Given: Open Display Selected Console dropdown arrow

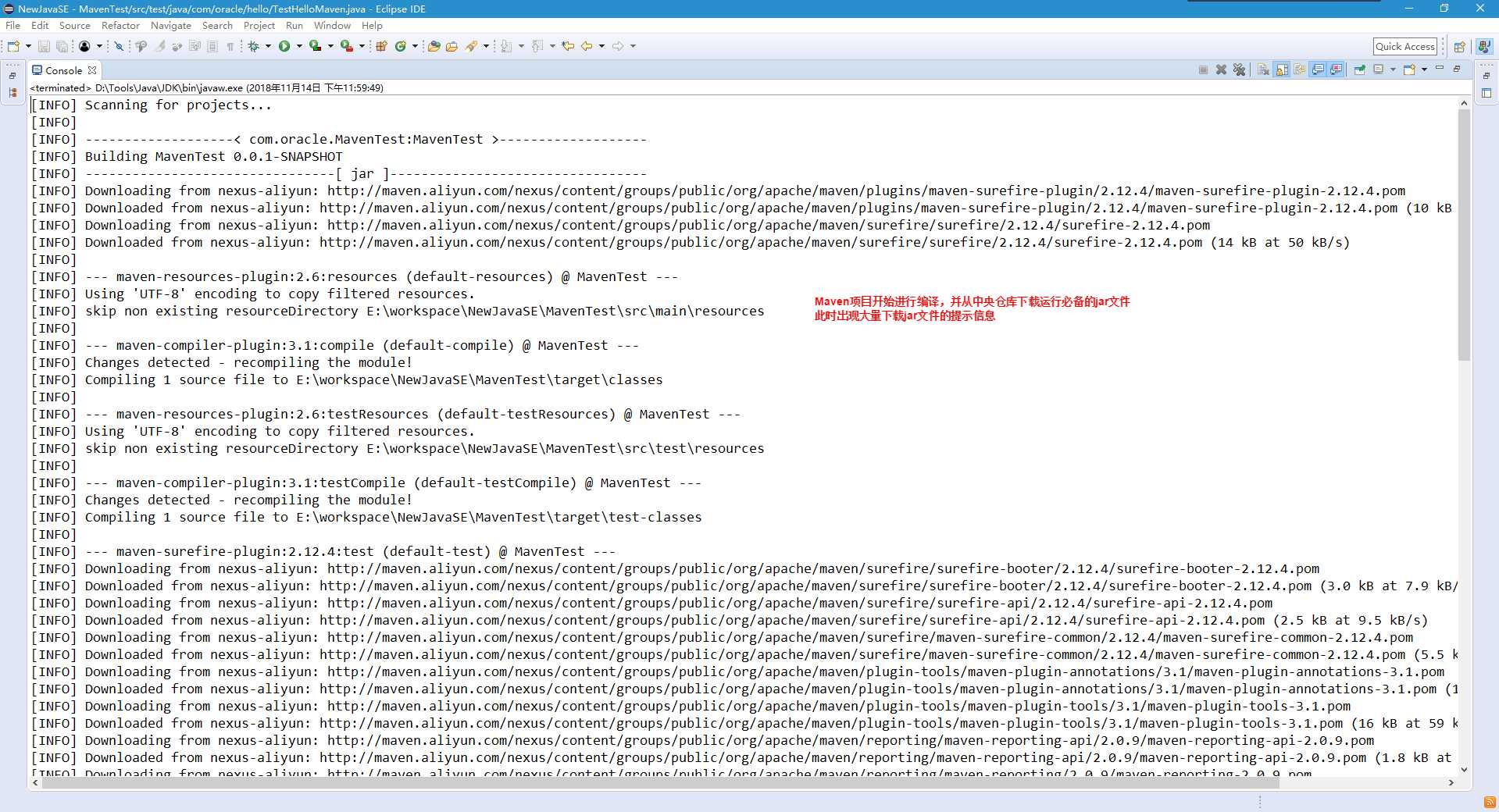Looking at the screenshot, I should point(1393,69).
